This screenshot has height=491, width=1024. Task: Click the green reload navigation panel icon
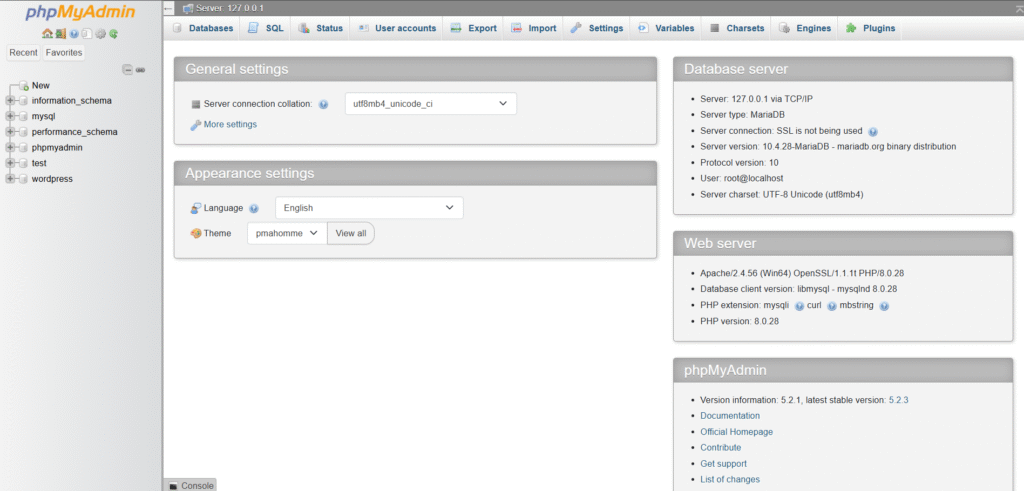(x=114, y=34)
